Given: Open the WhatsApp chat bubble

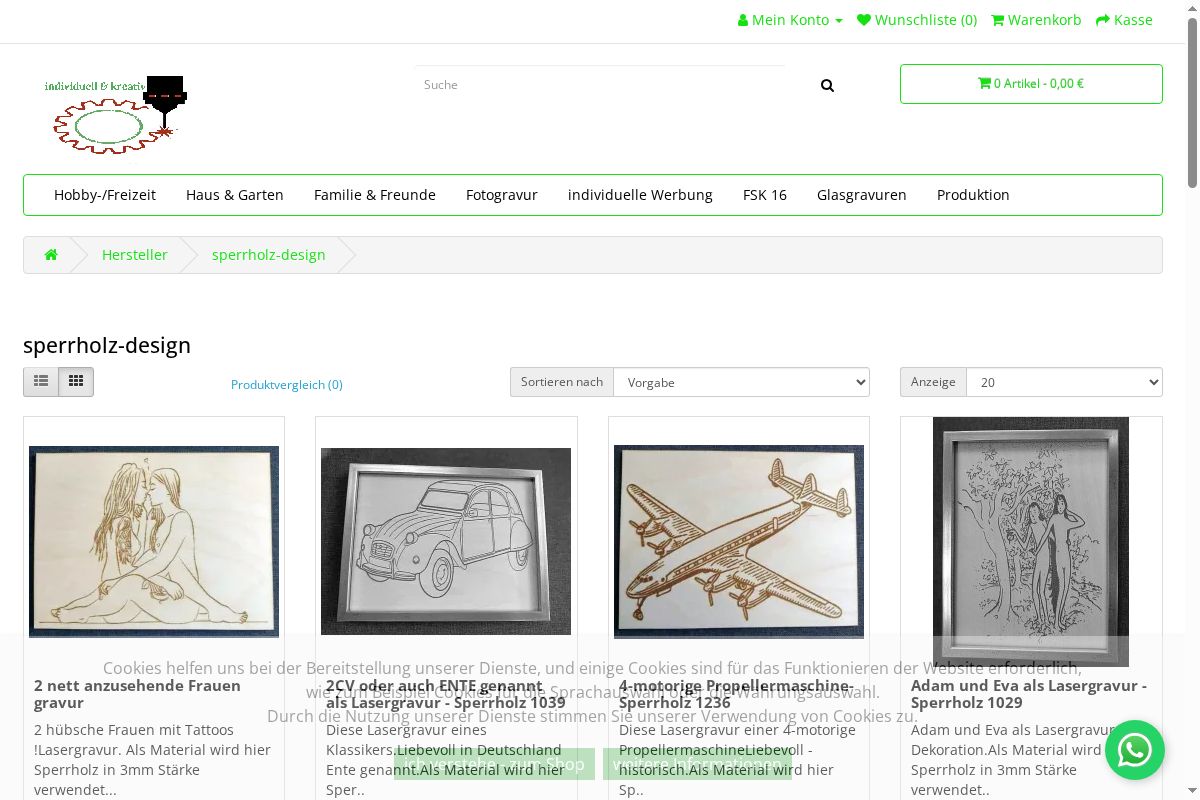Looking at the screenshot, I should click(1135, 750).
